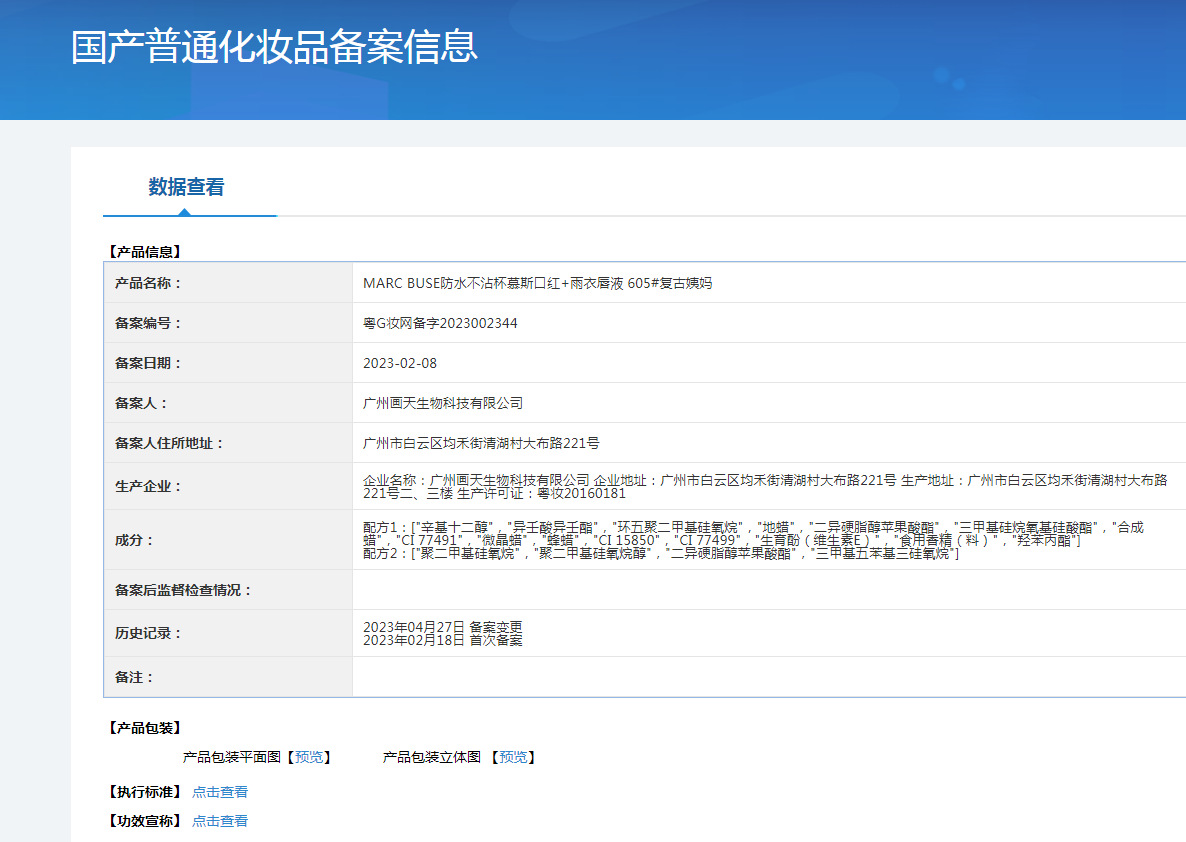Click the 配方1 ingredients line

point(753,533)
